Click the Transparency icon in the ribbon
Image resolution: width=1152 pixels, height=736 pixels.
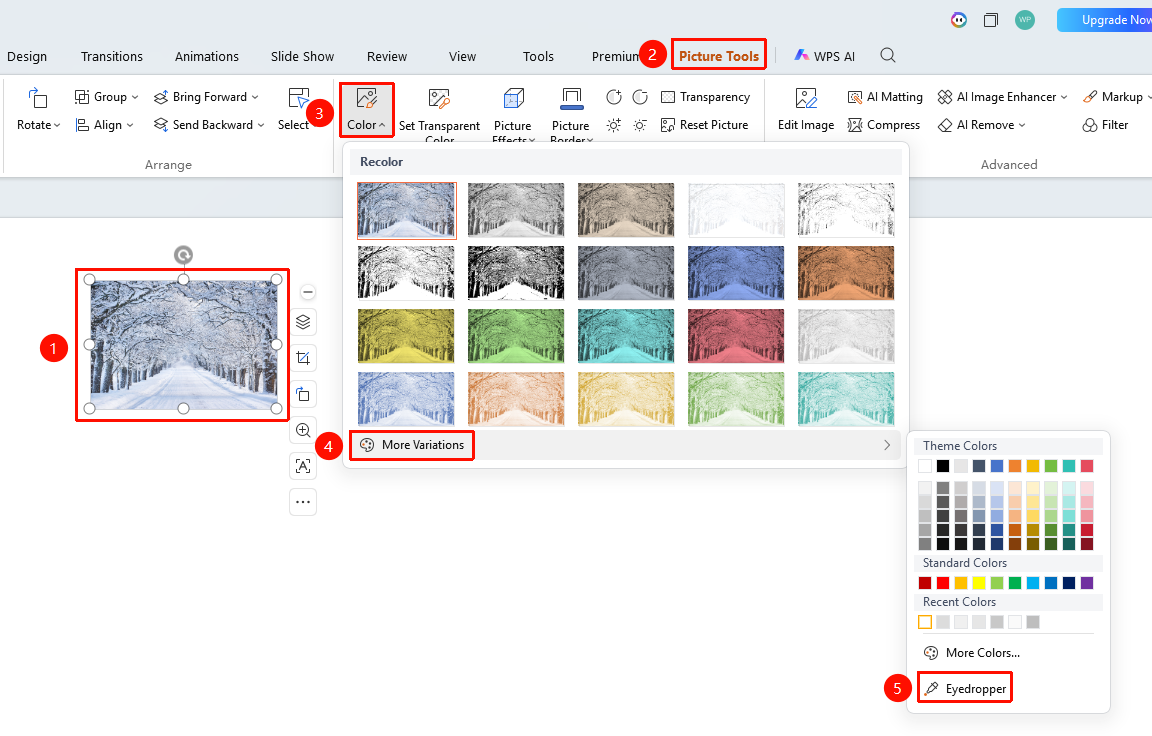click(x=668, y=97)
